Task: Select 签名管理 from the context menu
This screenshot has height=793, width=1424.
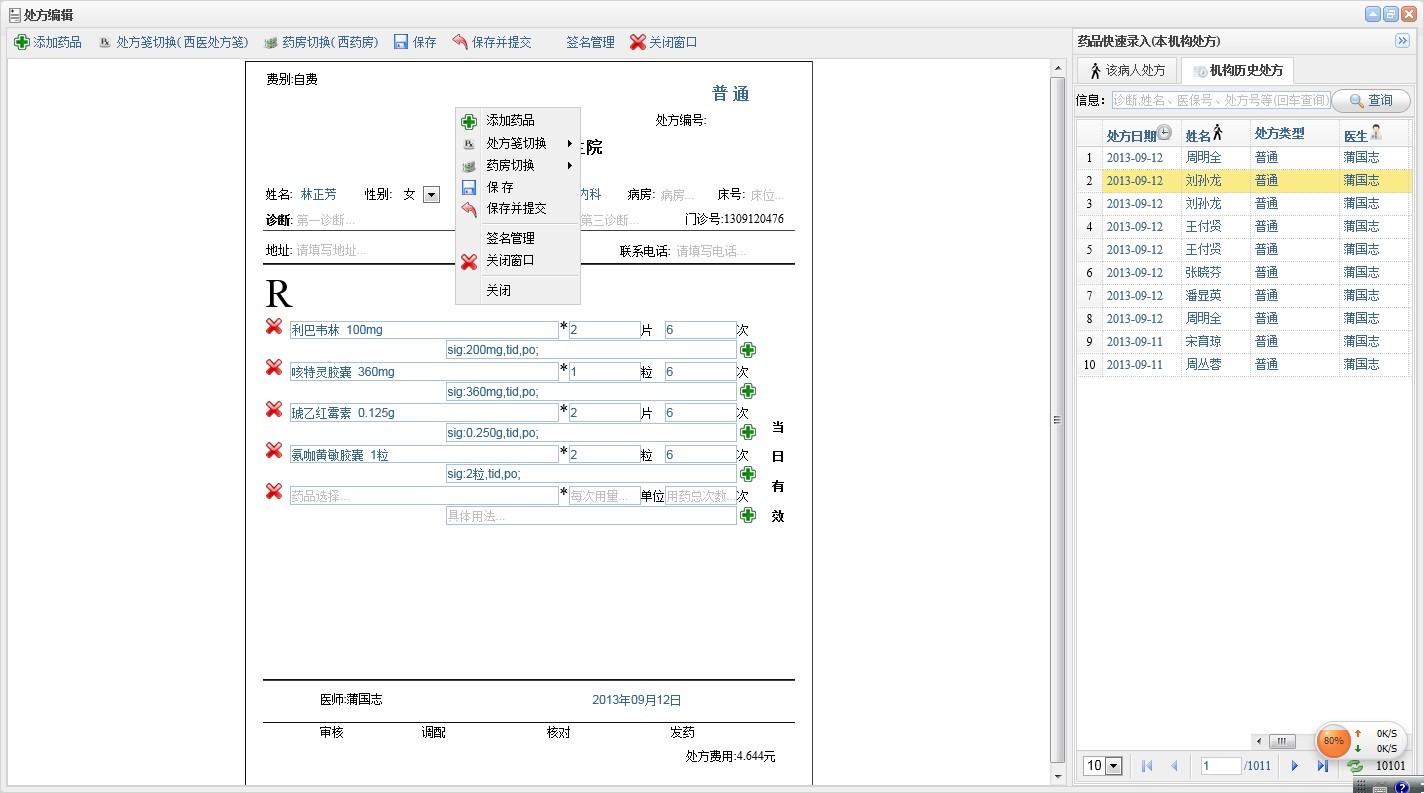Action: pyautogui.click(x=512, y=238)
